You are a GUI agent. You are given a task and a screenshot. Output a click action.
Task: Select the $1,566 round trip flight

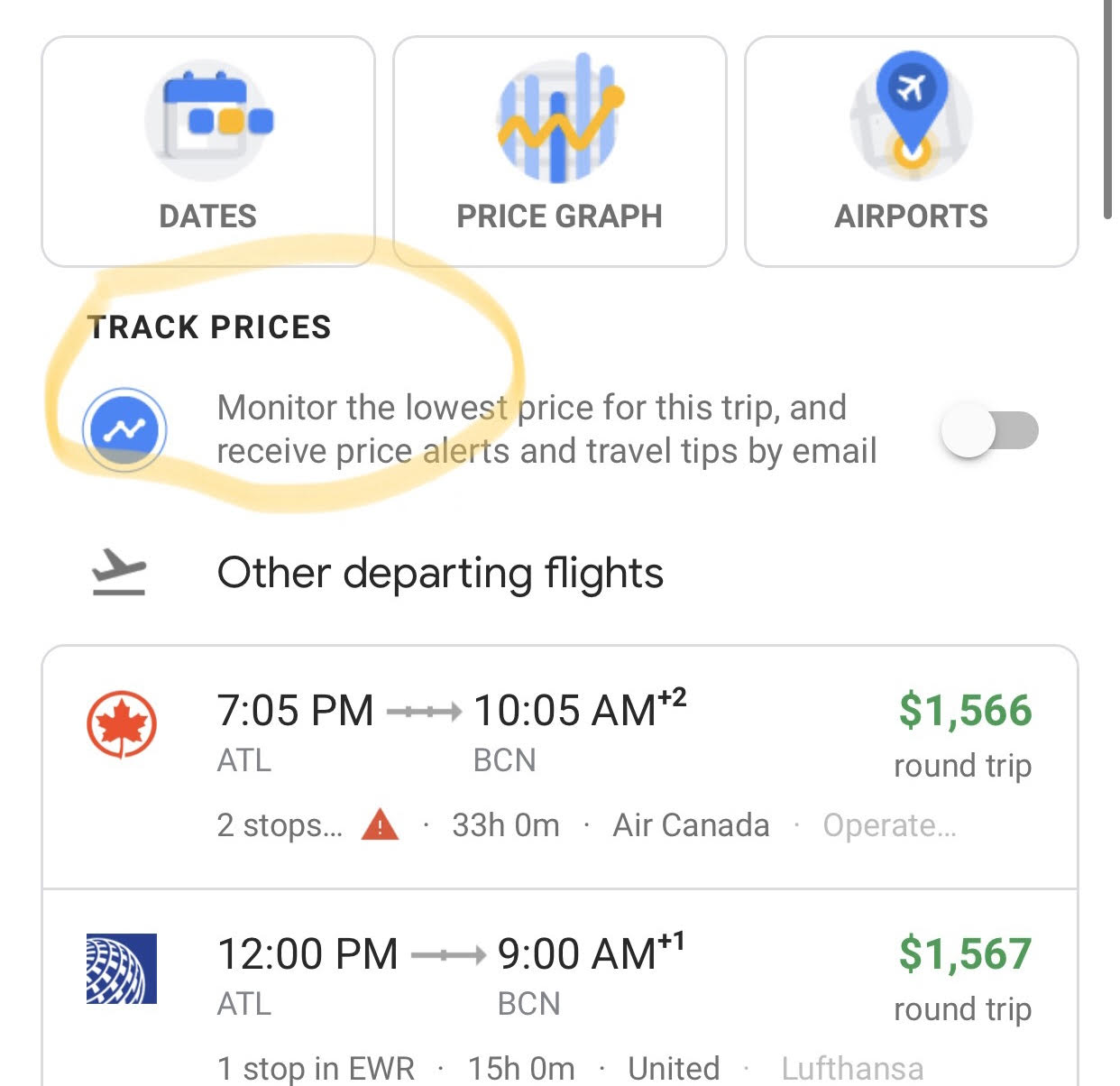[x=961, y=710]
